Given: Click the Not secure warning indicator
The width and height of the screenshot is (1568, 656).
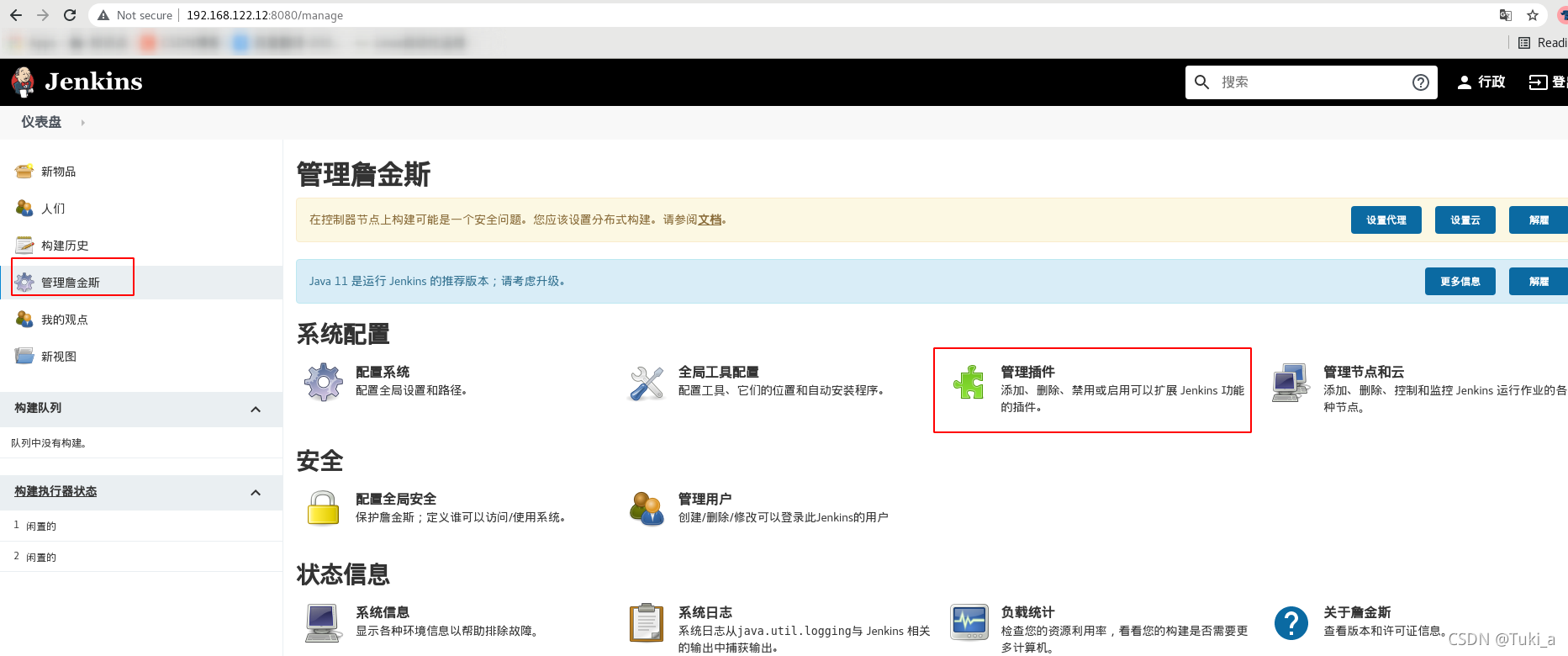Looking at the screenshot, I should click(135, 15).
